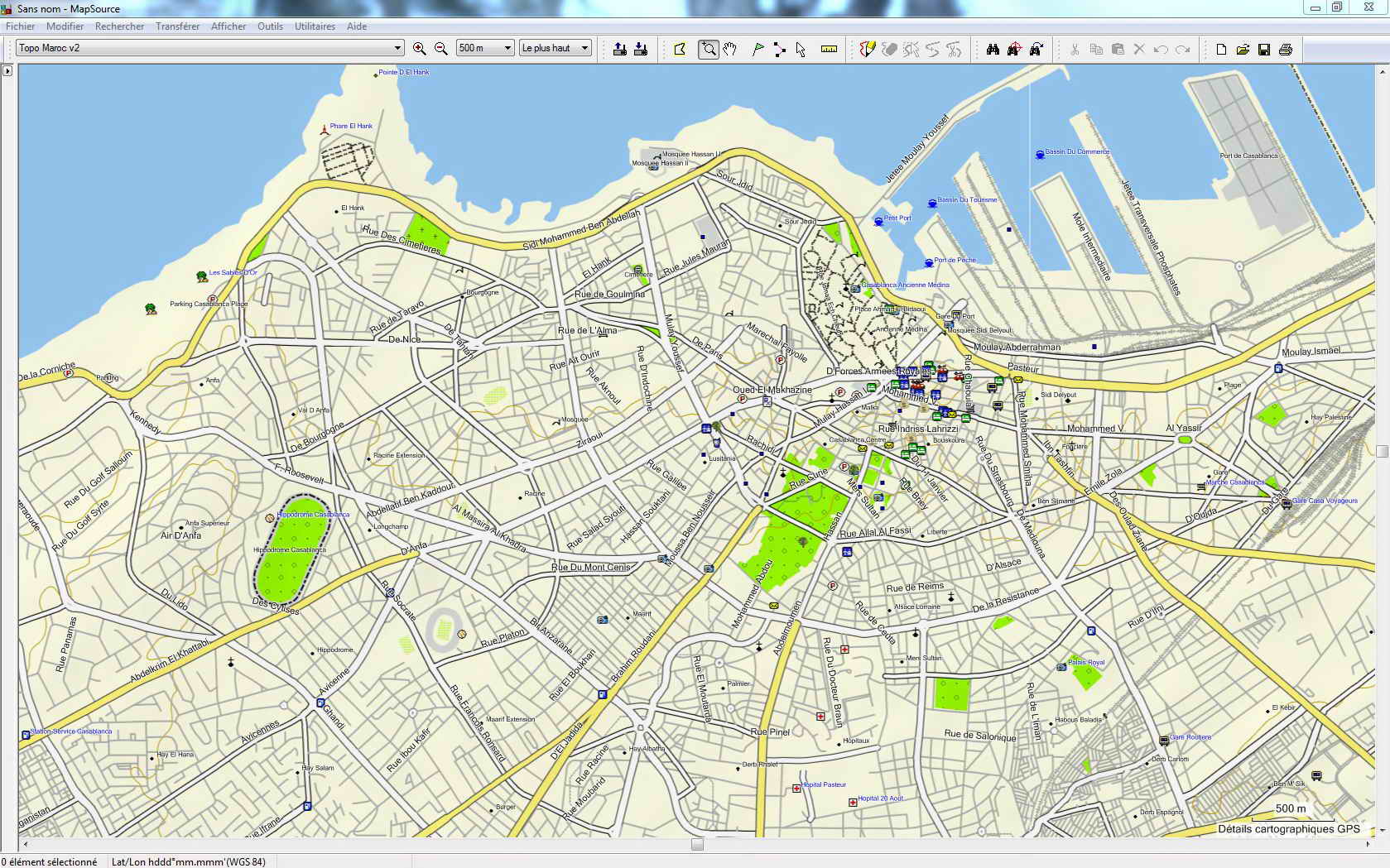Click the receive from device icon
This screenshot has width=1390, height=868.
click(x=641, y=49)
